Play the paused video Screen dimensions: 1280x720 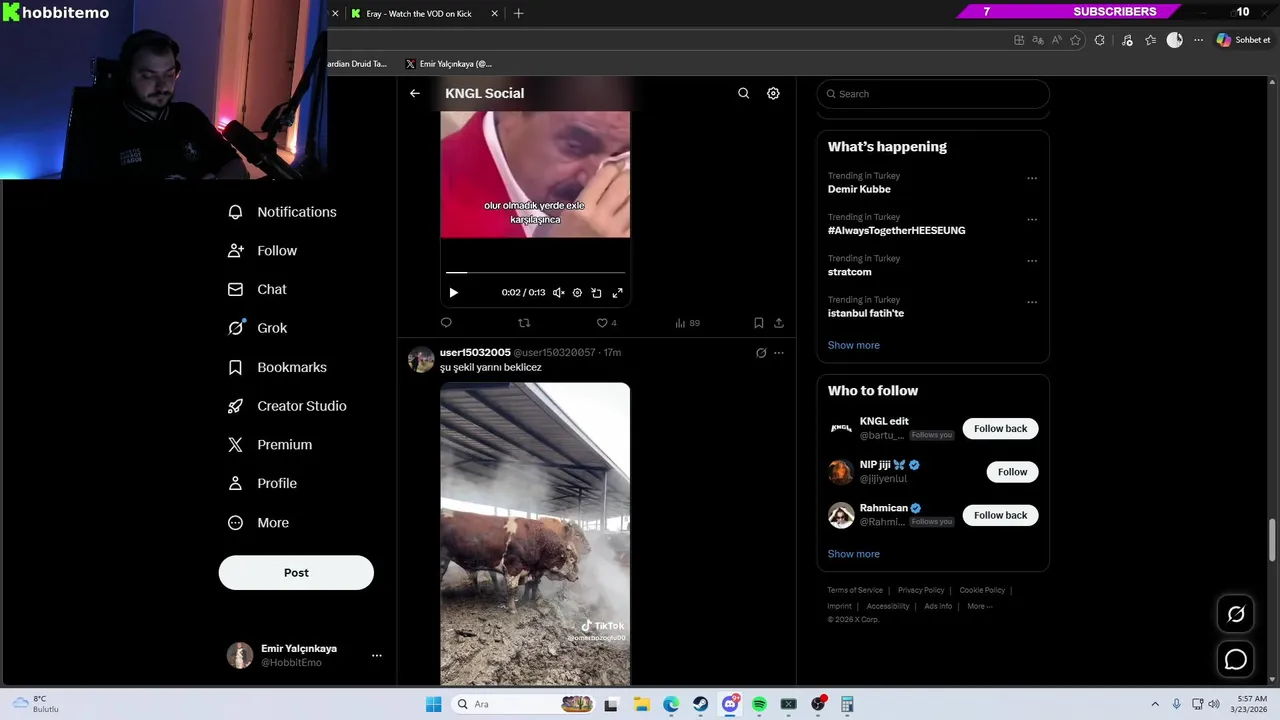click(453, 293)
